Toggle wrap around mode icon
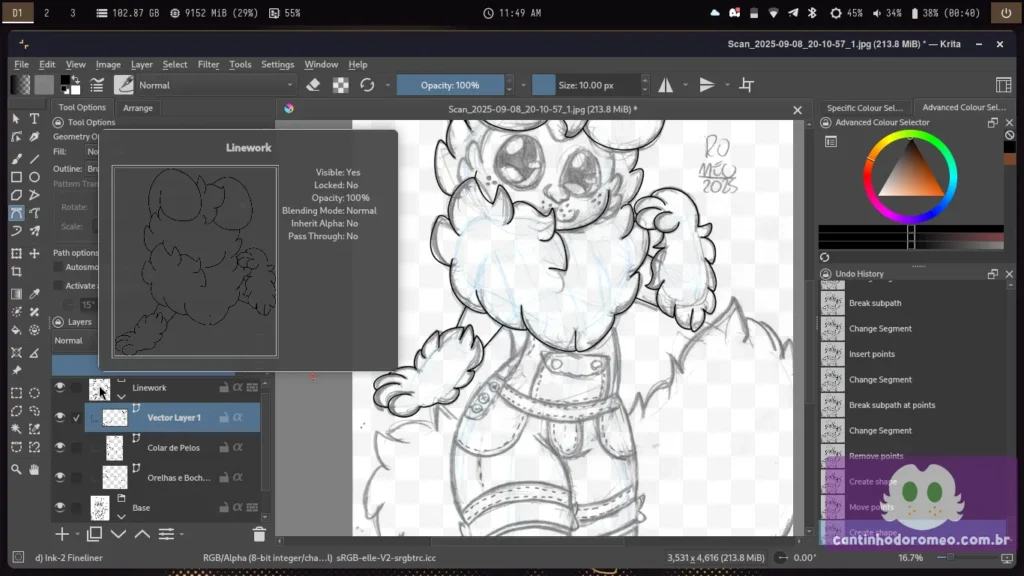 point(746,85)
